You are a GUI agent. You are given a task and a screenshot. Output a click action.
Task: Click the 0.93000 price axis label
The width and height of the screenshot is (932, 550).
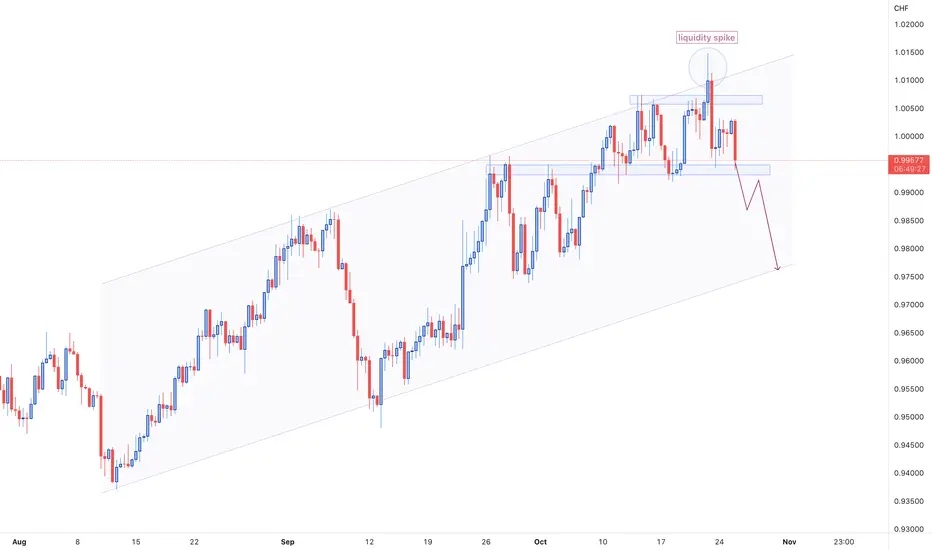[x=909, y=529]
